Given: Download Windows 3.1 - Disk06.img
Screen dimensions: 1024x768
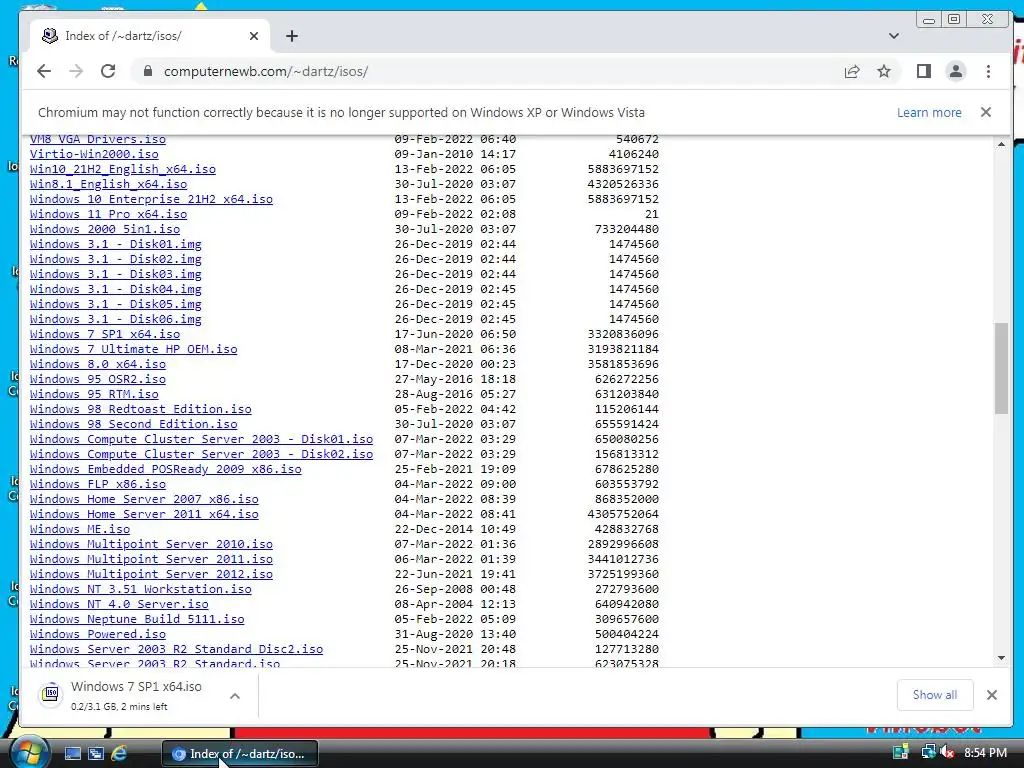Looking at the screenshot, I should [x=116, y=319].
